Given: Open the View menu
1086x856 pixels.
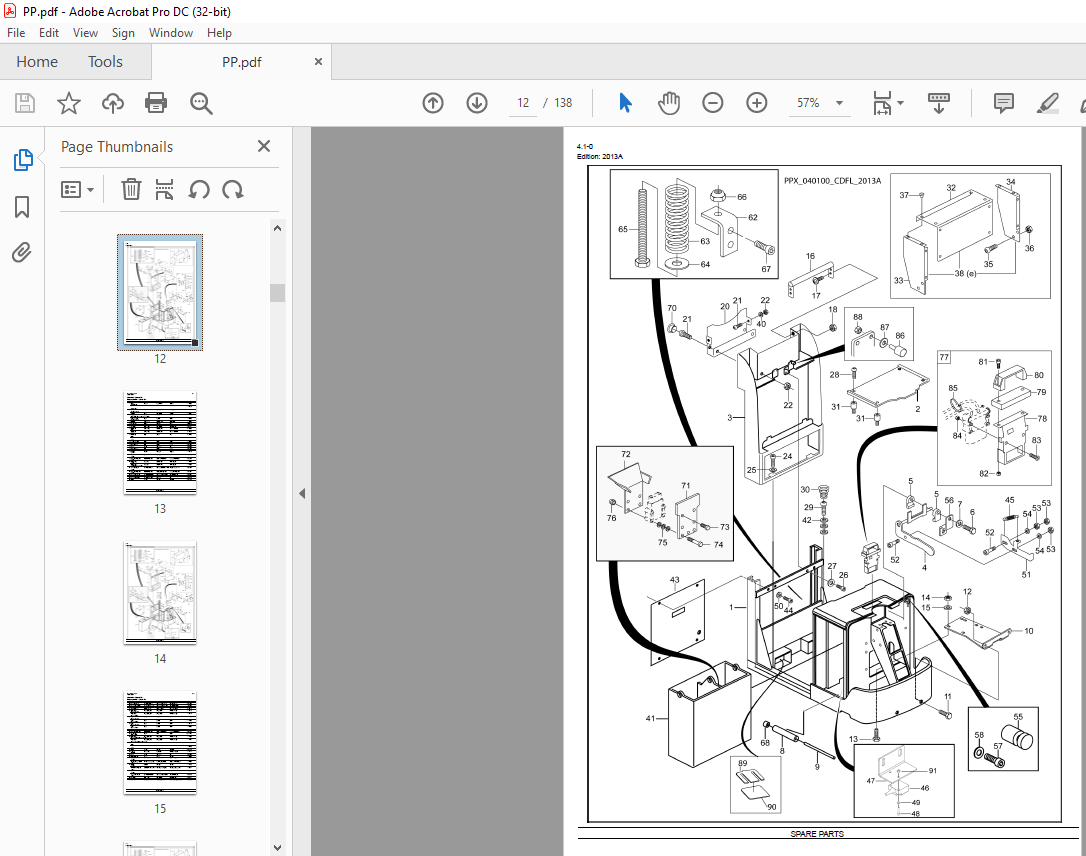Looking at the screenshot, I should (85, 33).
